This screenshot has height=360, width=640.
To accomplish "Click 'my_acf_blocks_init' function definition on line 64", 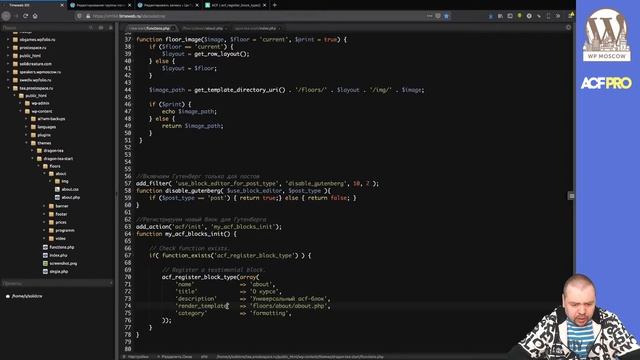I will click(198, 234).
